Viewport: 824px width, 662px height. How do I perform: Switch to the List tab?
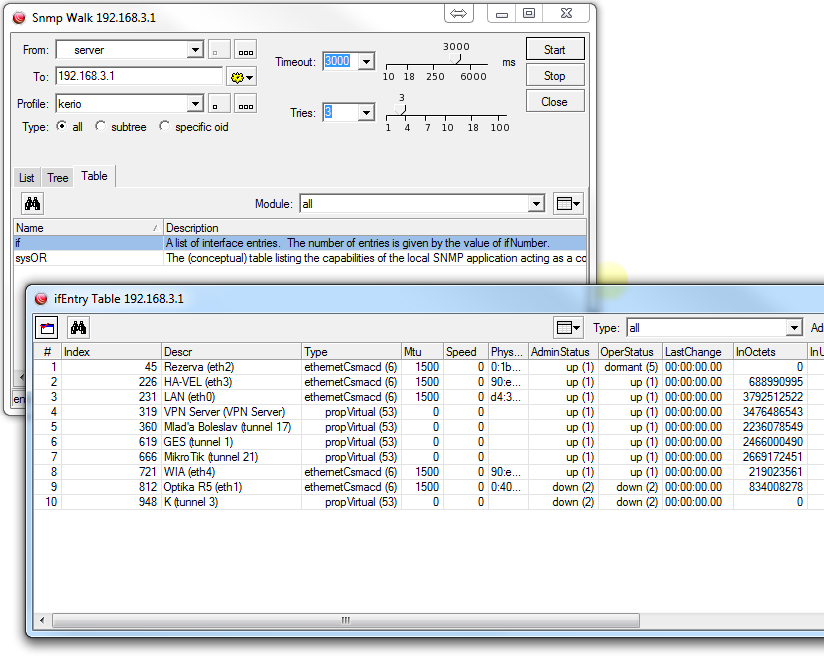[x=27, y=178]
